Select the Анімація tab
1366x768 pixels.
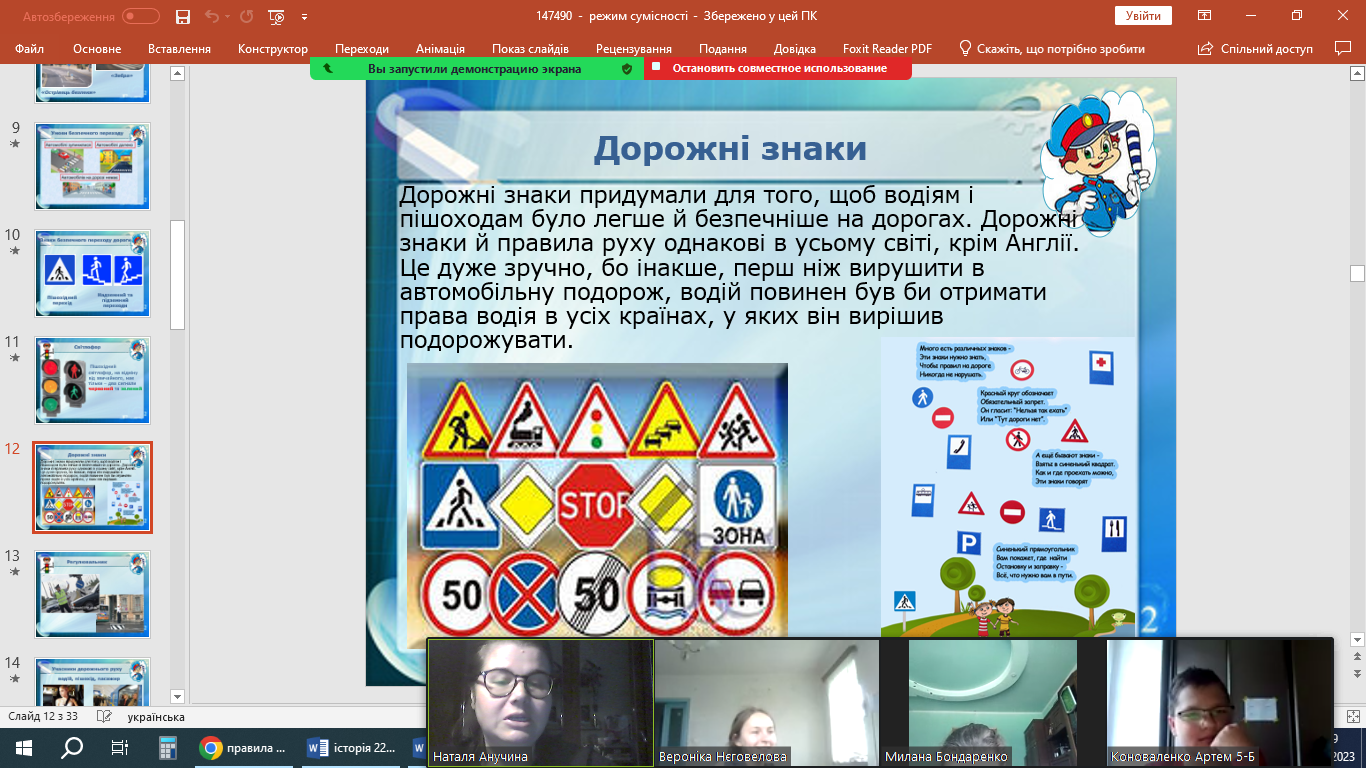440,48
